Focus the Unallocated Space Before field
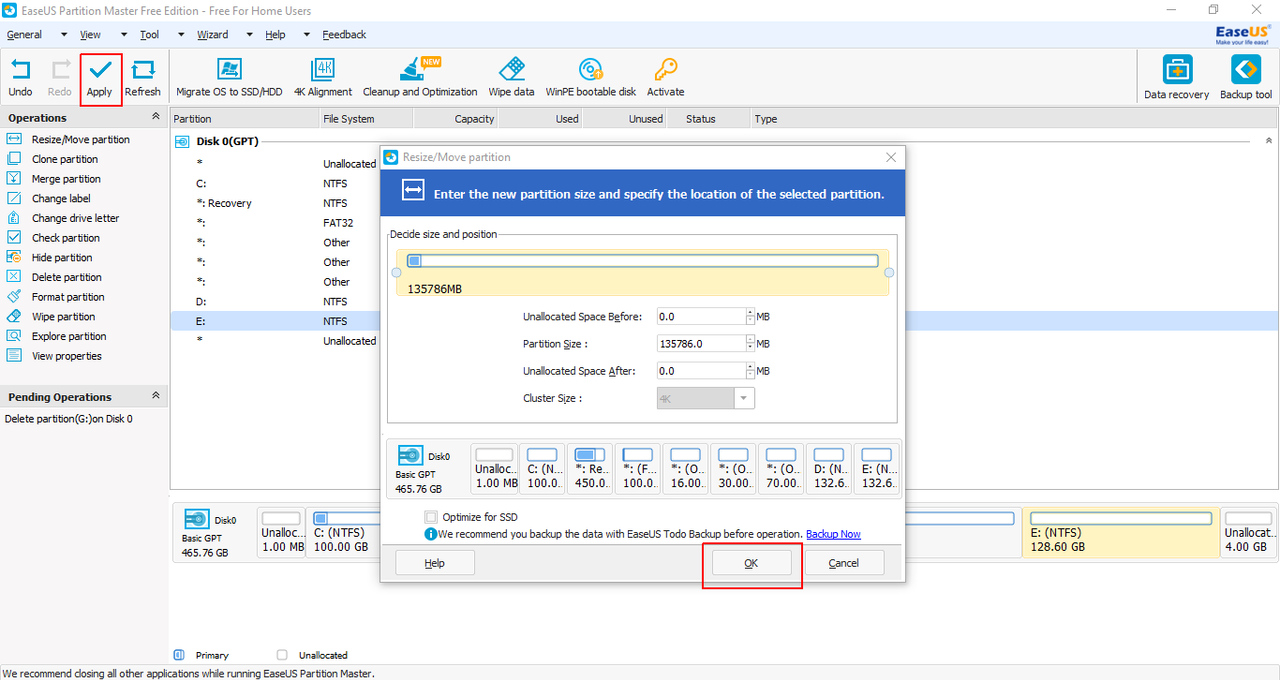The width and height of the screenshot is (1280, 680). click(x=701, y=316)
